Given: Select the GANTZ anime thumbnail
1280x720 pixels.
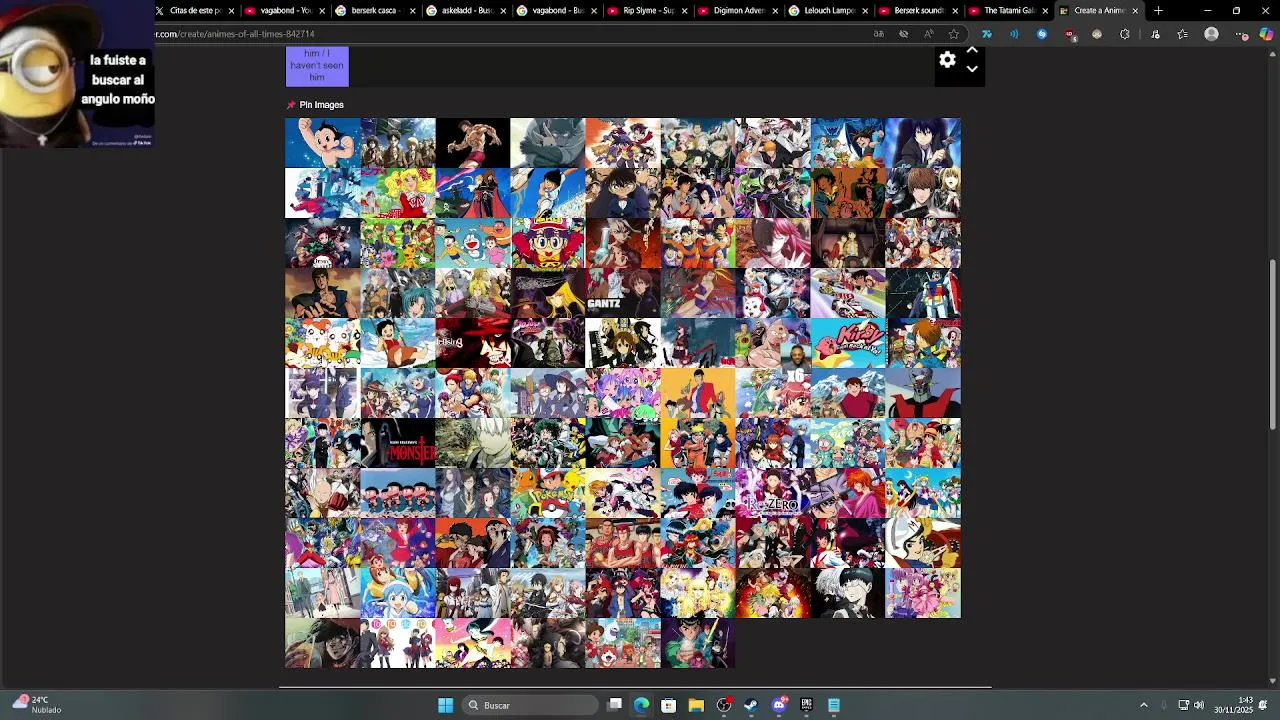Looking at the screenshot, I should click(622, 293).
